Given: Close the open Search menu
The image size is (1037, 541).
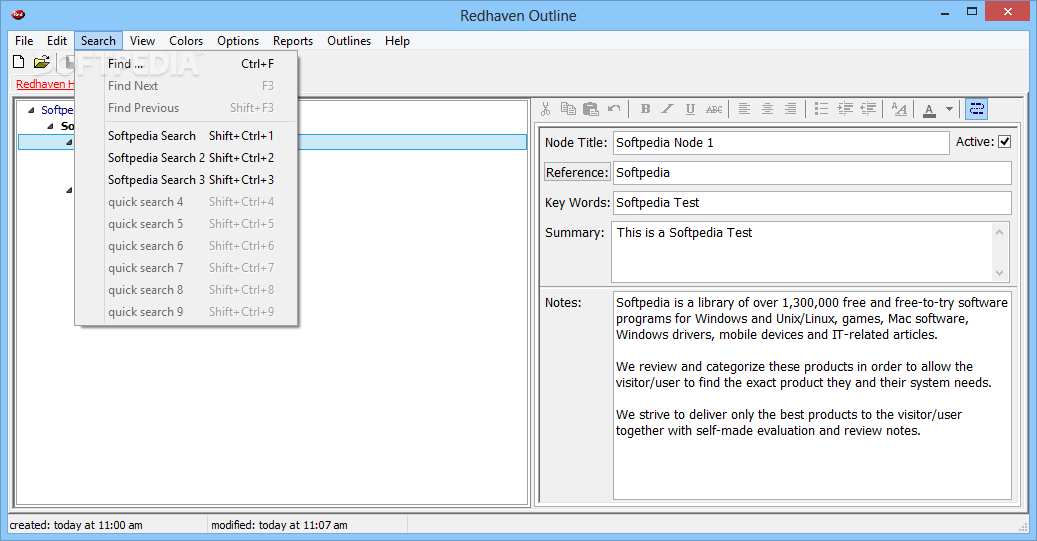Looking at the screenshot, I should coord(98,40).
